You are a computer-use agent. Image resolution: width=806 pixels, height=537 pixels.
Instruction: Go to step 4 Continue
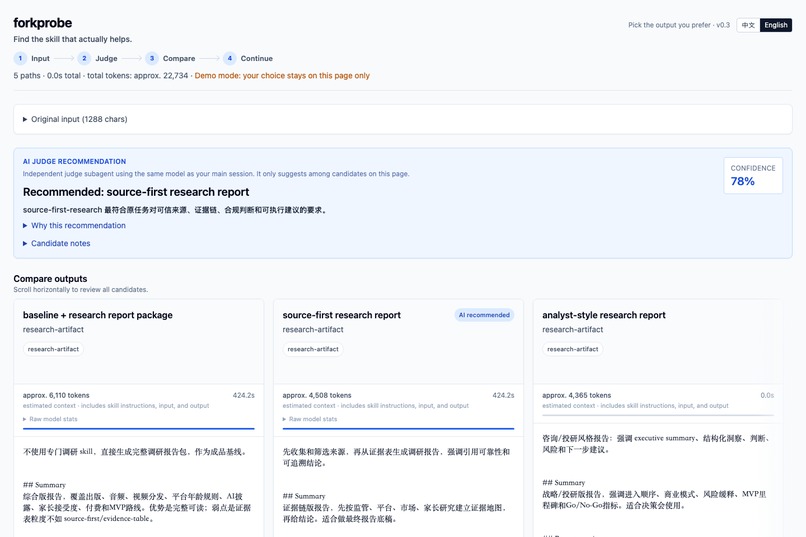(248, 58)
